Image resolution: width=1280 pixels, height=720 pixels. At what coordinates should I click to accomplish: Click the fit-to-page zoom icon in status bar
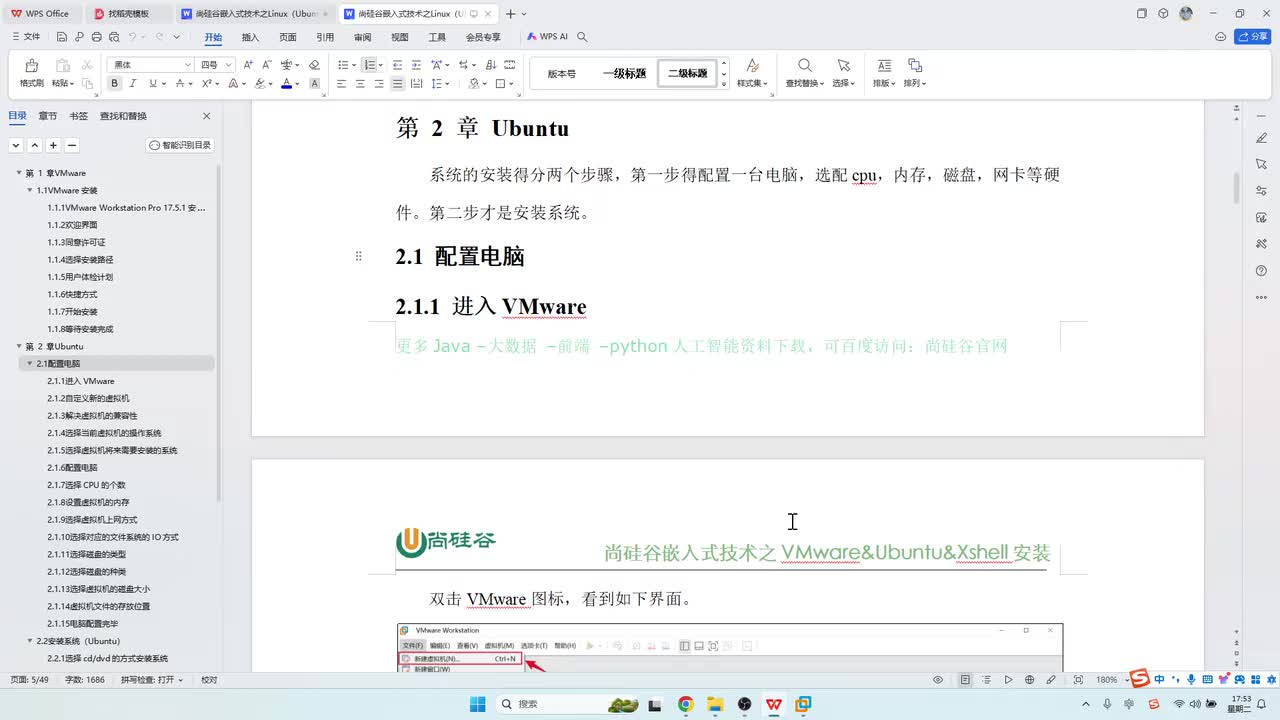coord(1077,680)
